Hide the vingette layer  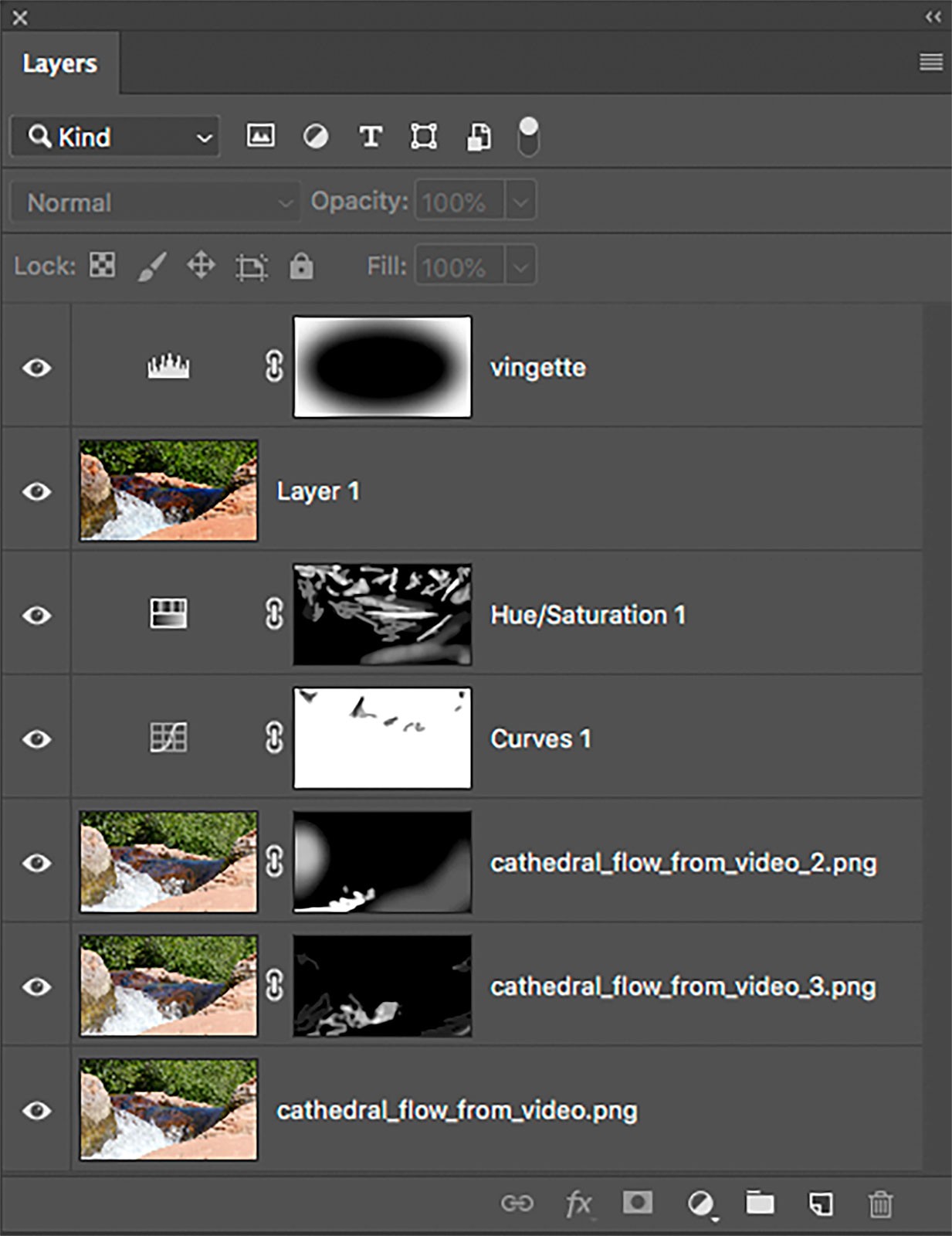coord(36,368)
